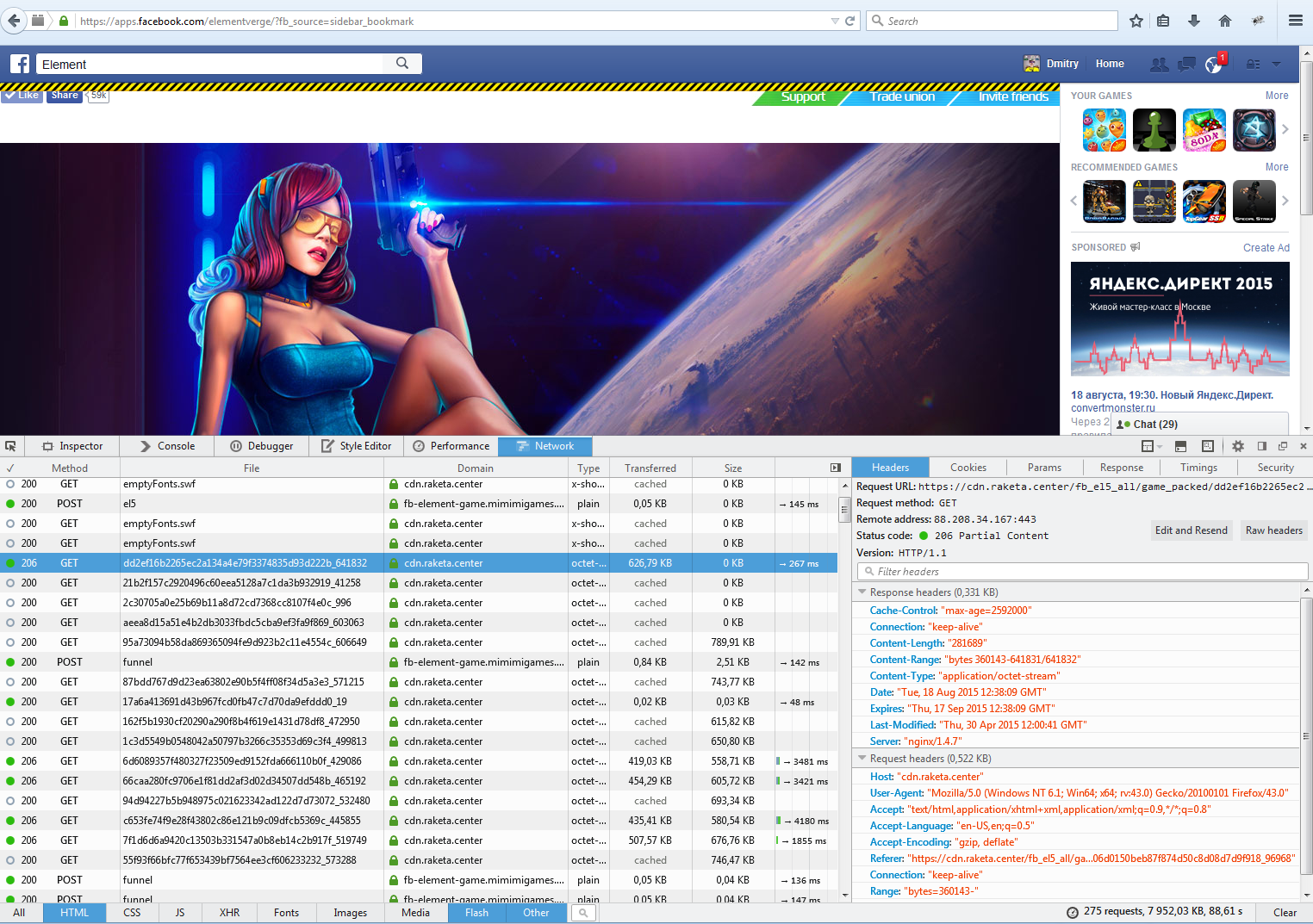Collapse the Request headers section

[862, 758]
